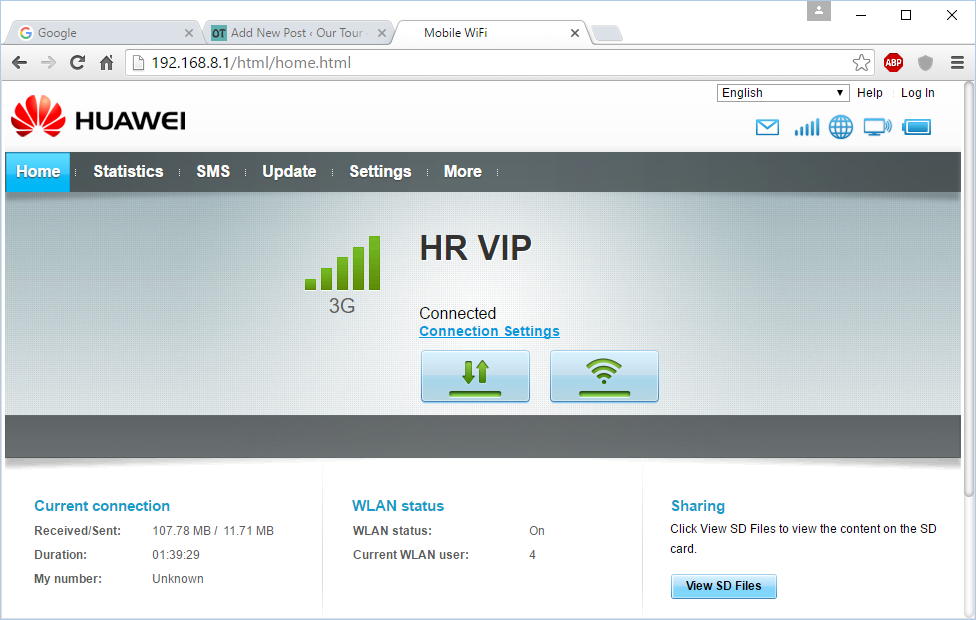The width and height of the screenshot is (976, 620).
Task: Open the SMS inbox envelope icon
Action: tap(767, 127)
